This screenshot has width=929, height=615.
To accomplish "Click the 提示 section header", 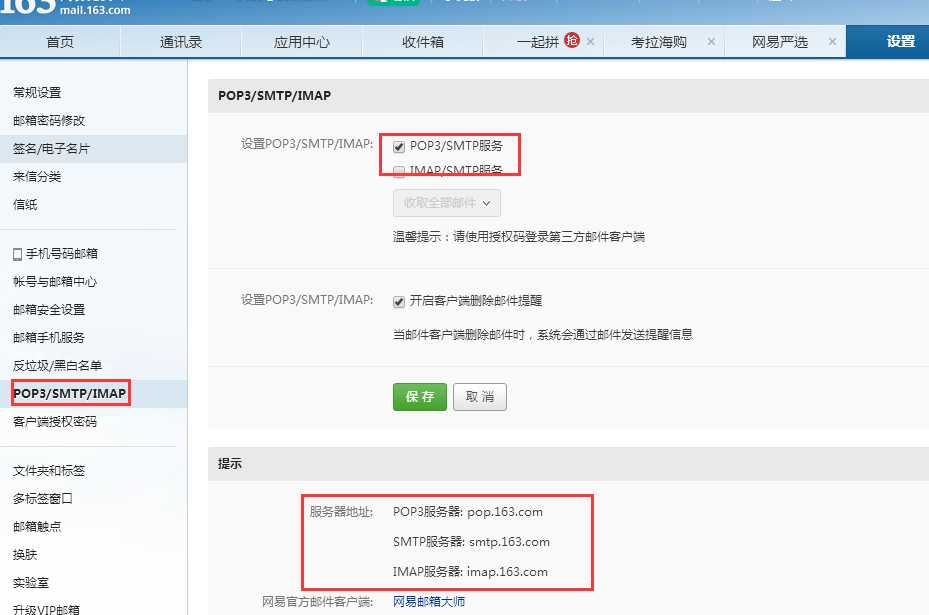I will click(x=230, y=463).
